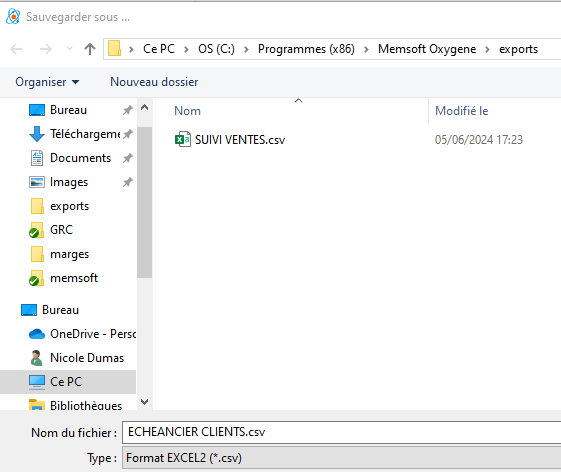This screenshot has height=472, width=561.
Task: Click the back navigation arrow
Action: pos(16,49)
